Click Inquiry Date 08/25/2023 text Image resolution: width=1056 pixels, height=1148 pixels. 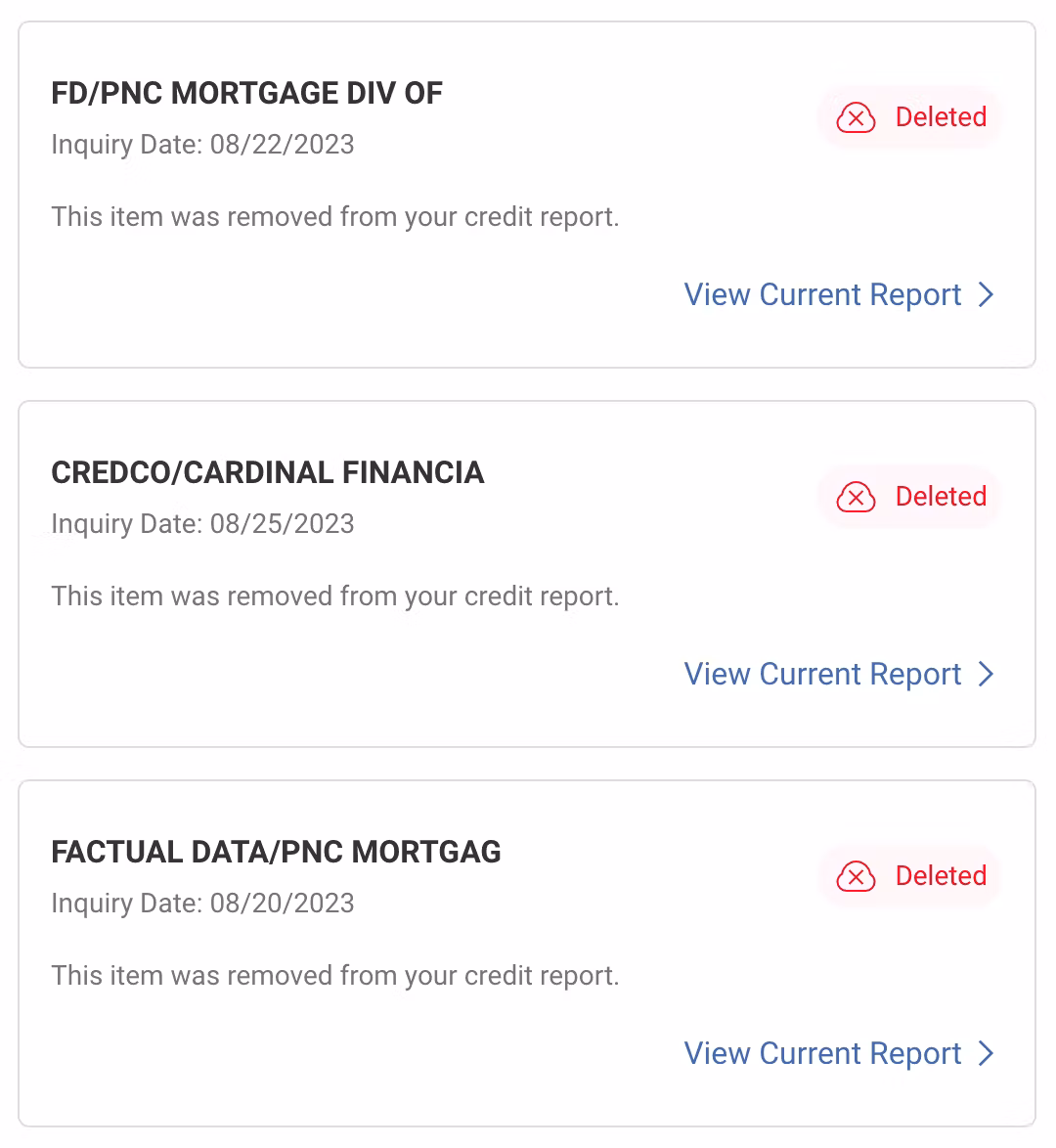[x=202, y=524]
